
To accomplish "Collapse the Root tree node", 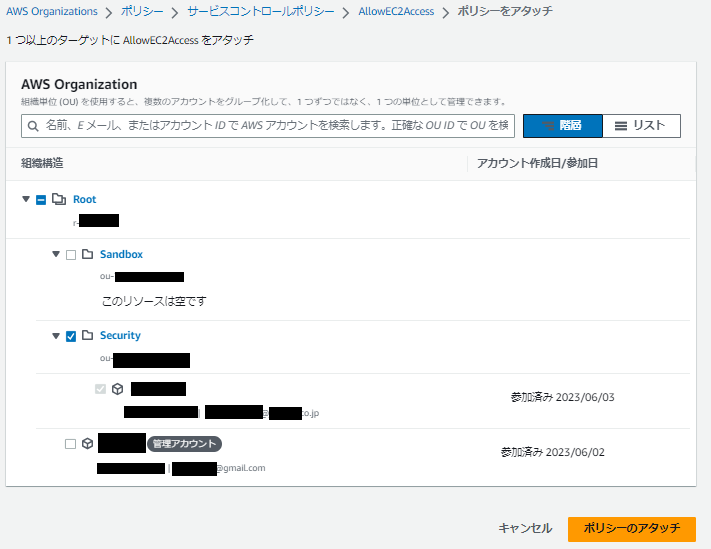I will (26, 199).
